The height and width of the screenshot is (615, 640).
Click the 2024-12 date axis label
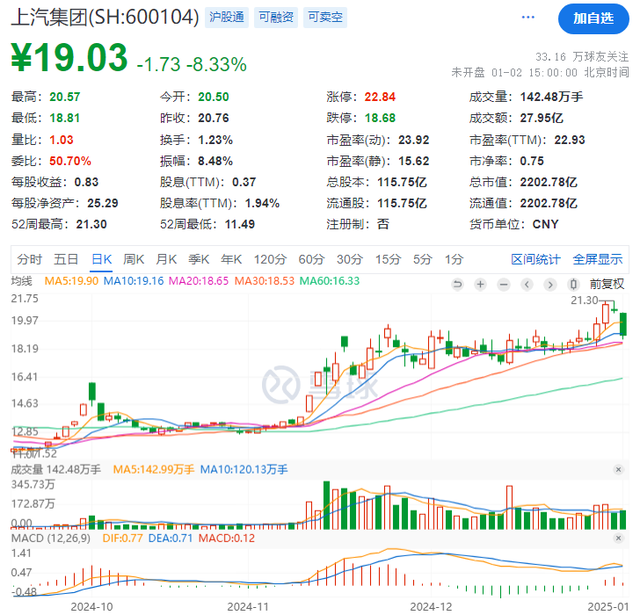[431, 607]
